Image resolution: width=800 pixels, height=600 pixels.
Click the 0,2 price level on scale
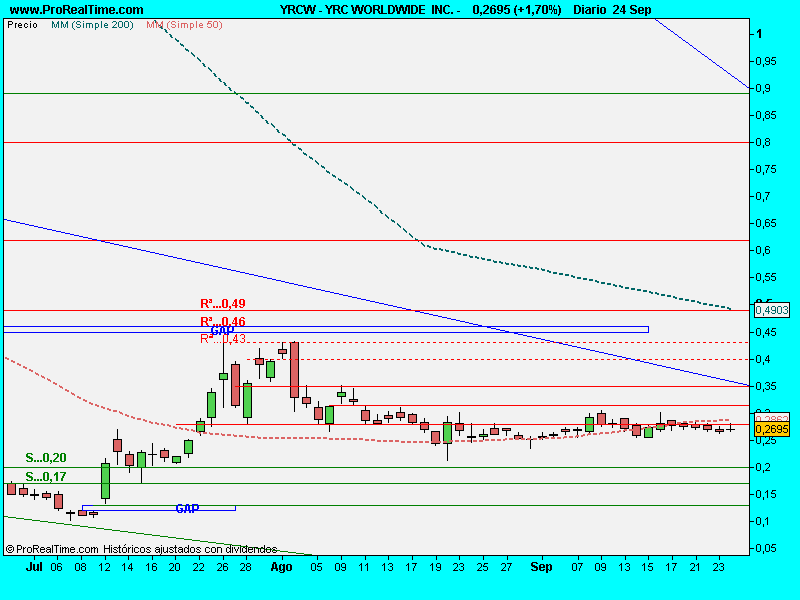pos(763,467)
